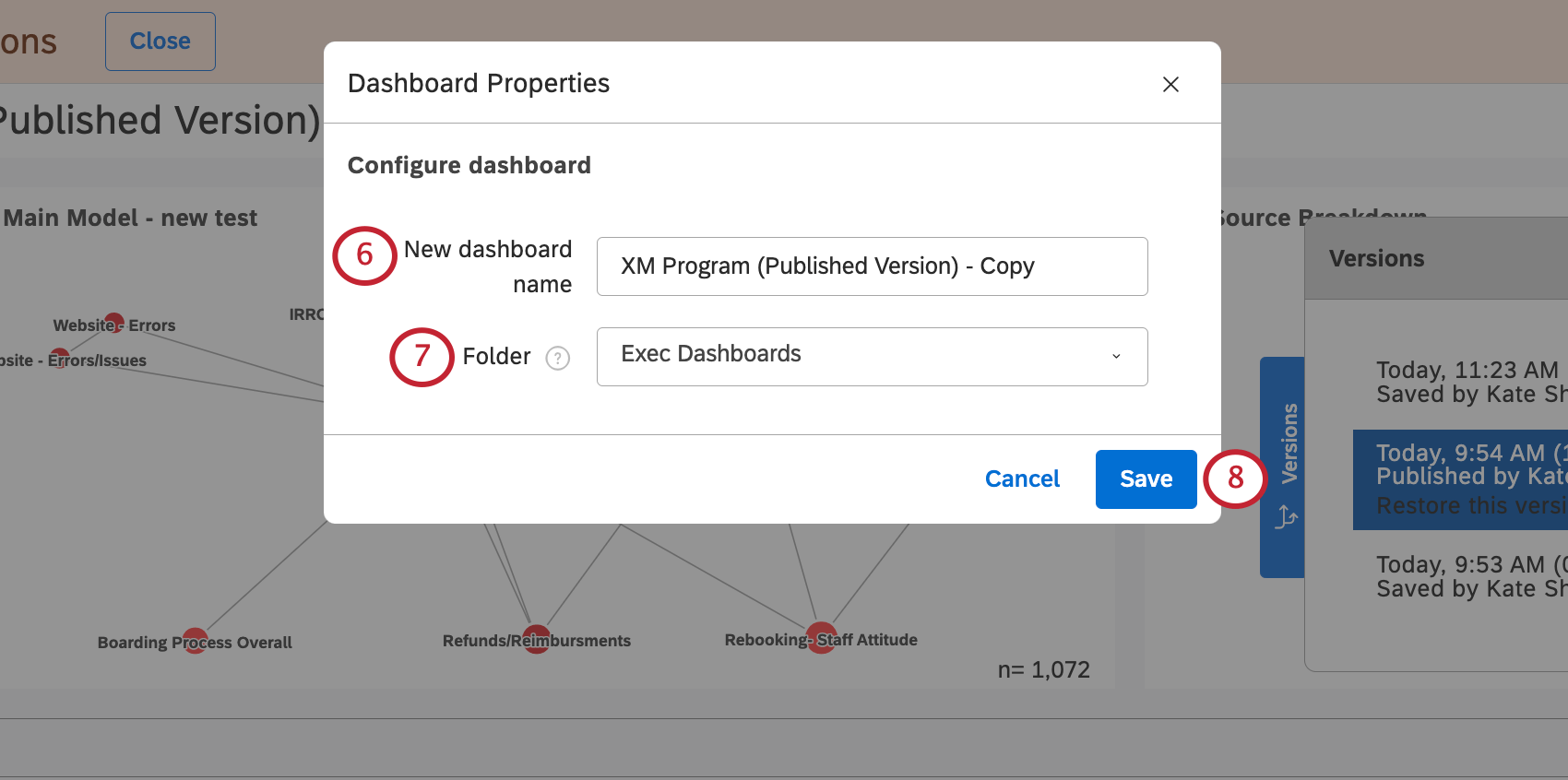Click the Save button
Image resolution: width=1568 pixels, height=780 pixels.
tap(1146, 479)
